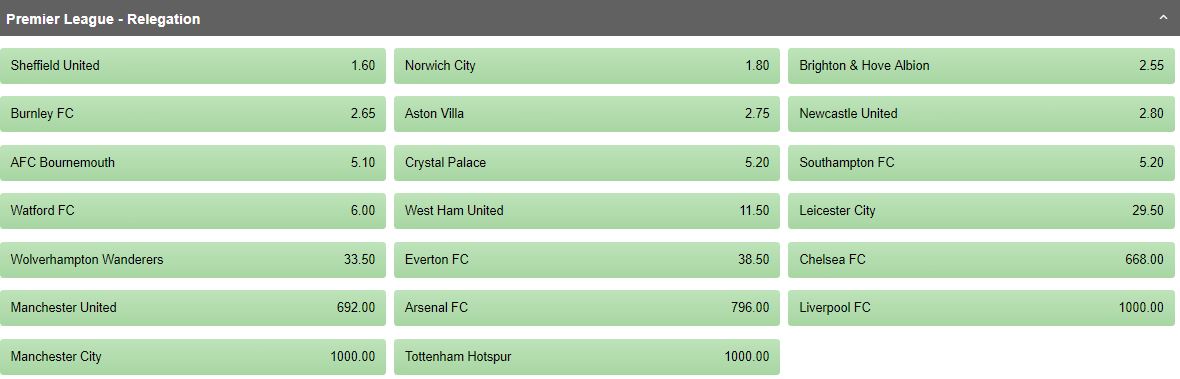Screen dimensions: 1180x379
Task: Select Manchester United at 692.00
Action: pyautogui.click(x=193, y=308)
